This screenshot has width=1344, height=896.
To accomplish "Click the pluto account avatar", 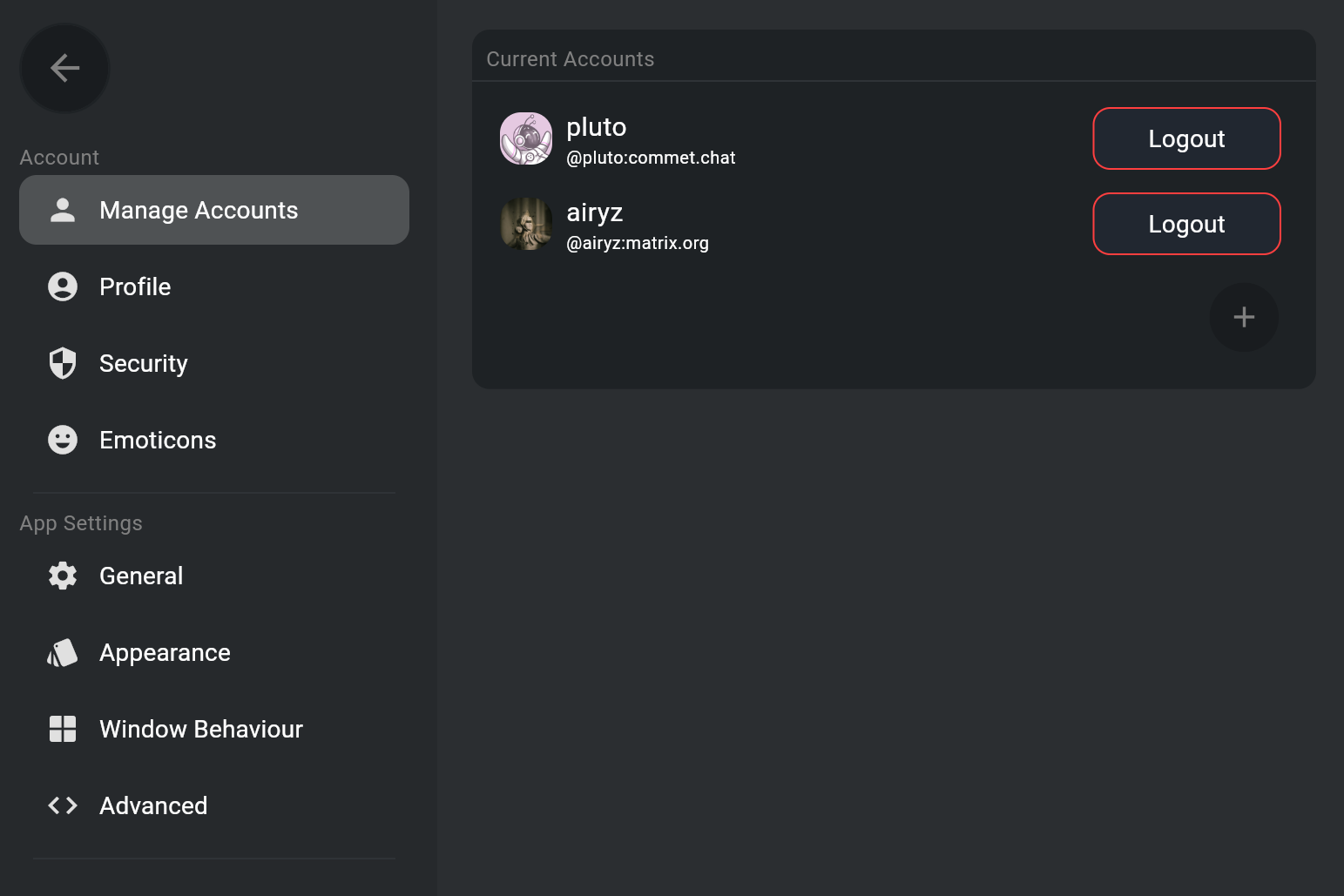I will [526, 138].
